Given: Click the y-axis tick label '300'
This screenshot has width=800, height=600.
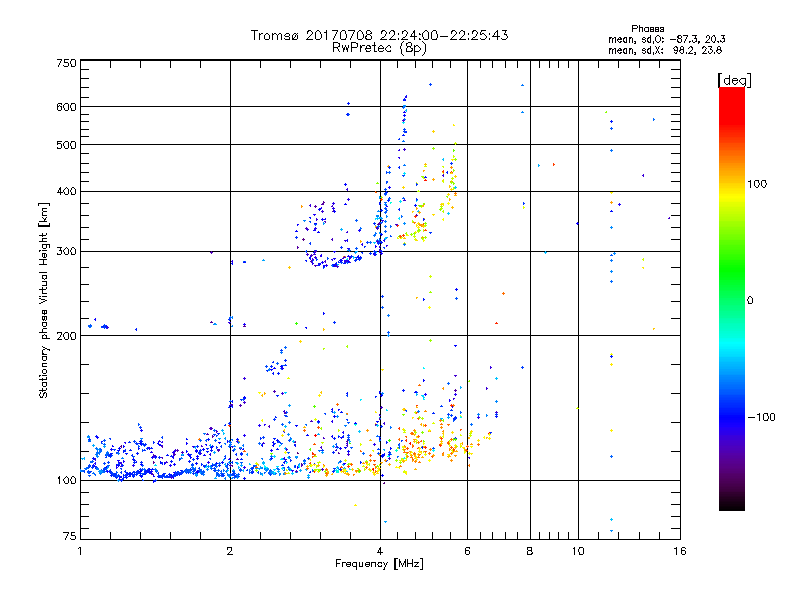Looking at the screenshot, I should [67, 252].
